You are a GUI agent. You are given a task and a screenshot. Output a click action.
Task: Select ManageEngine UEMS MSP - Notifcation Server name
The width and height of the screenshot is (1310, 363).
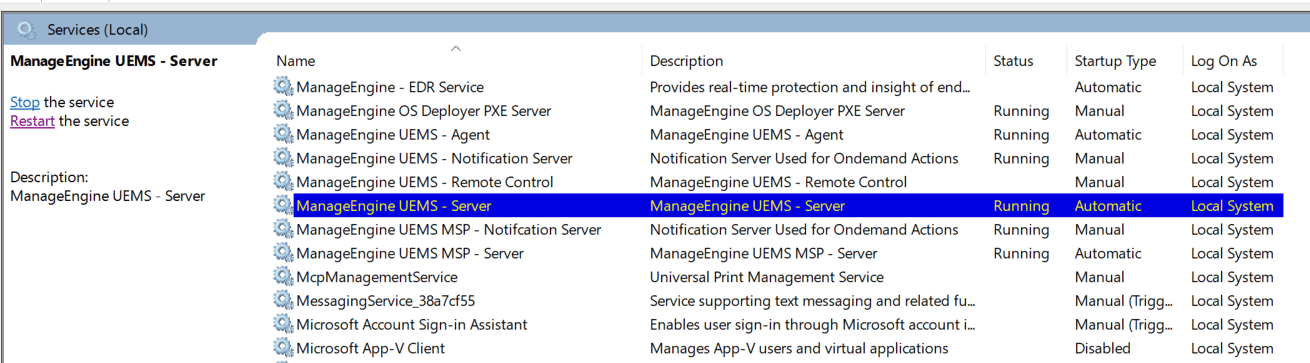(449, 230)
